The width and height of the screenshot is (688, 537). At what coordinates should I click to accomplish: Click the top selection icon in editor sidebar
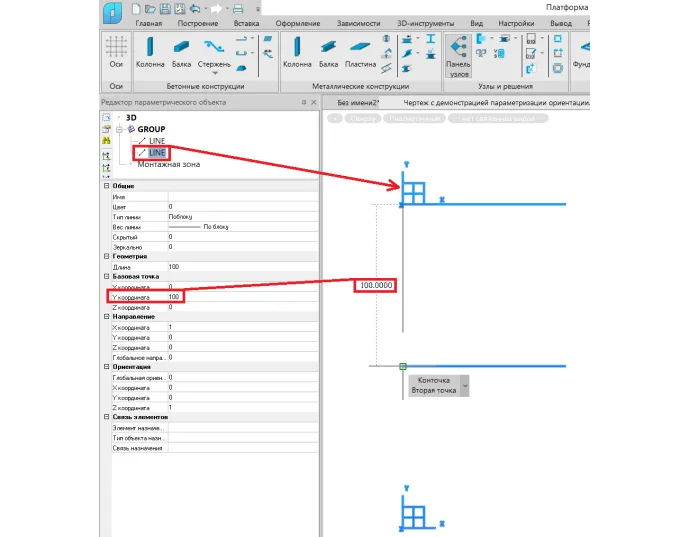coord(106,118)
